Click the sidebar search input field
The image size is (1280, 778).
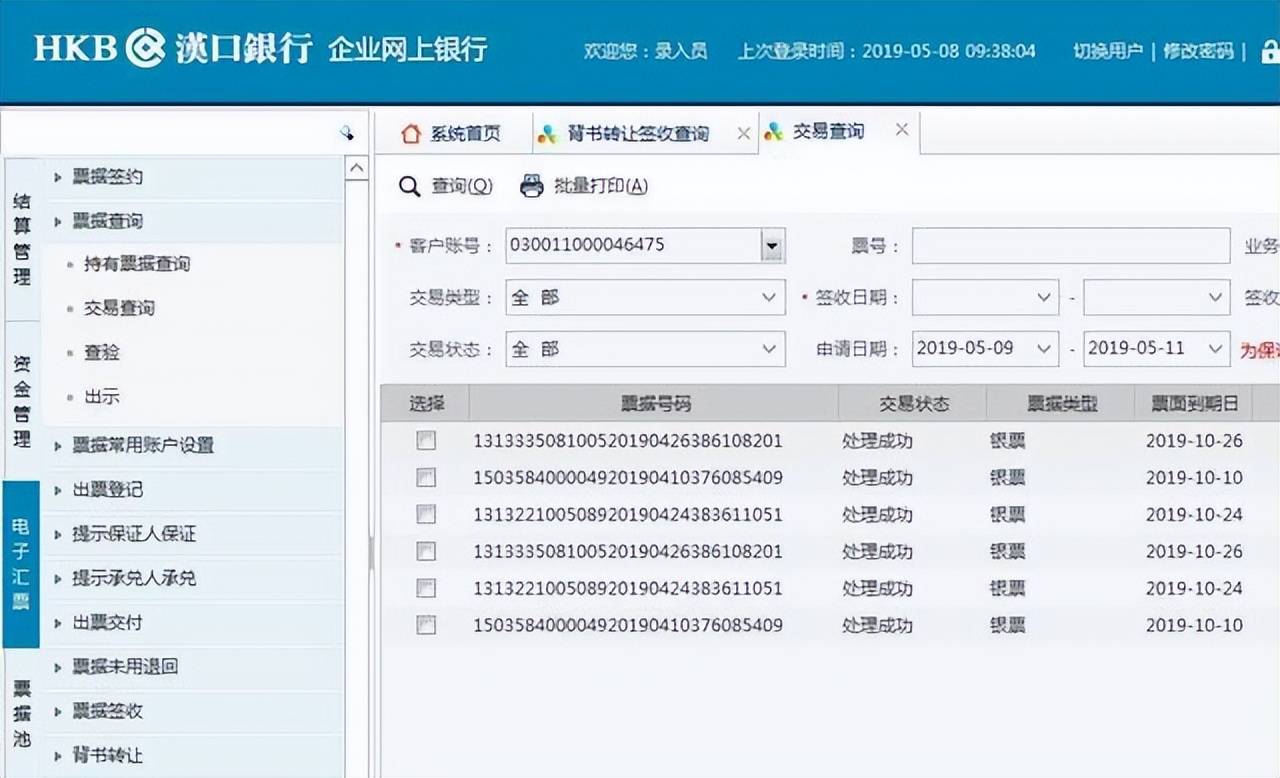(170, 132)
